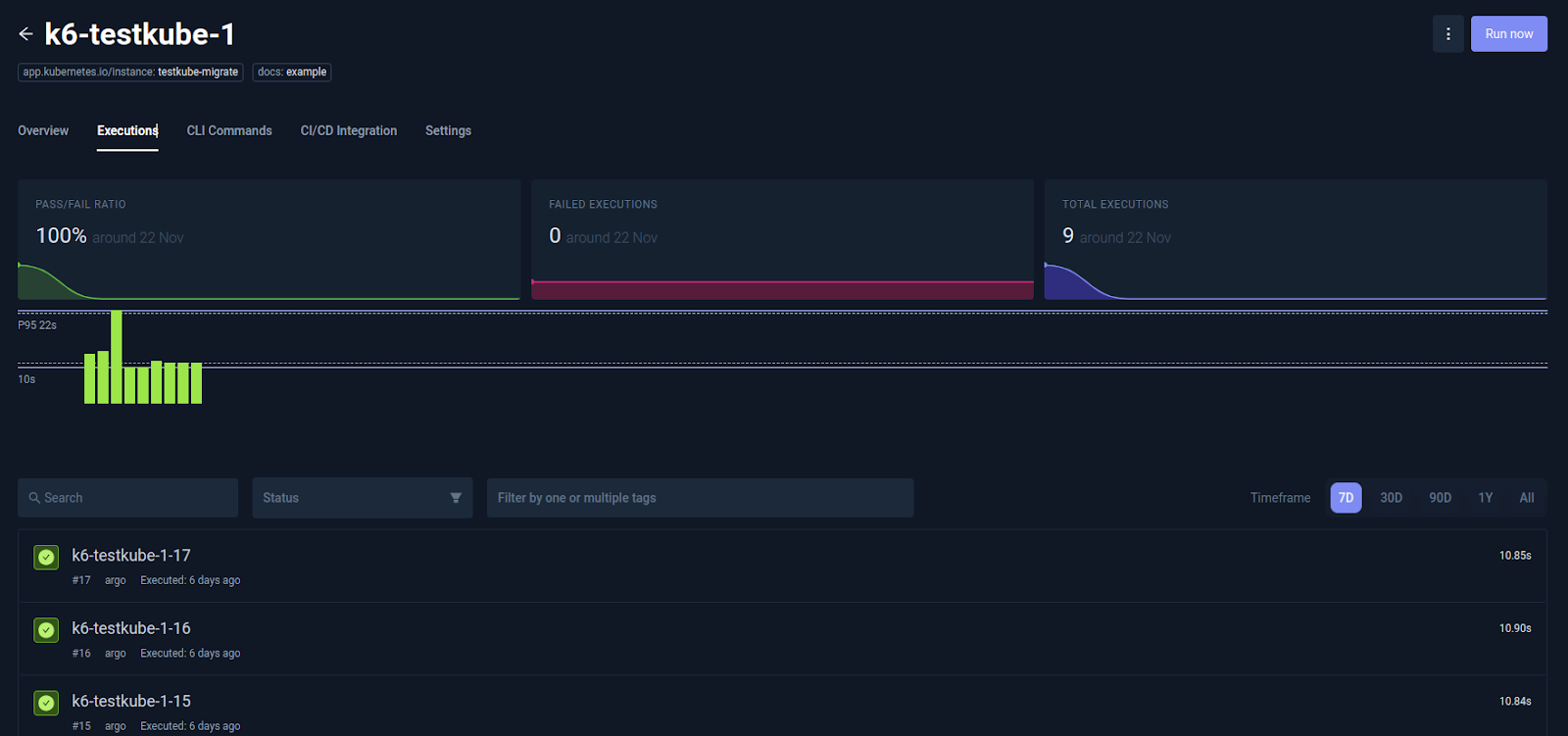Screen dimensions: 1568x736
Task: Click passed status icon of k6-testkube-1-17
Action: click(x=46, y=557)
